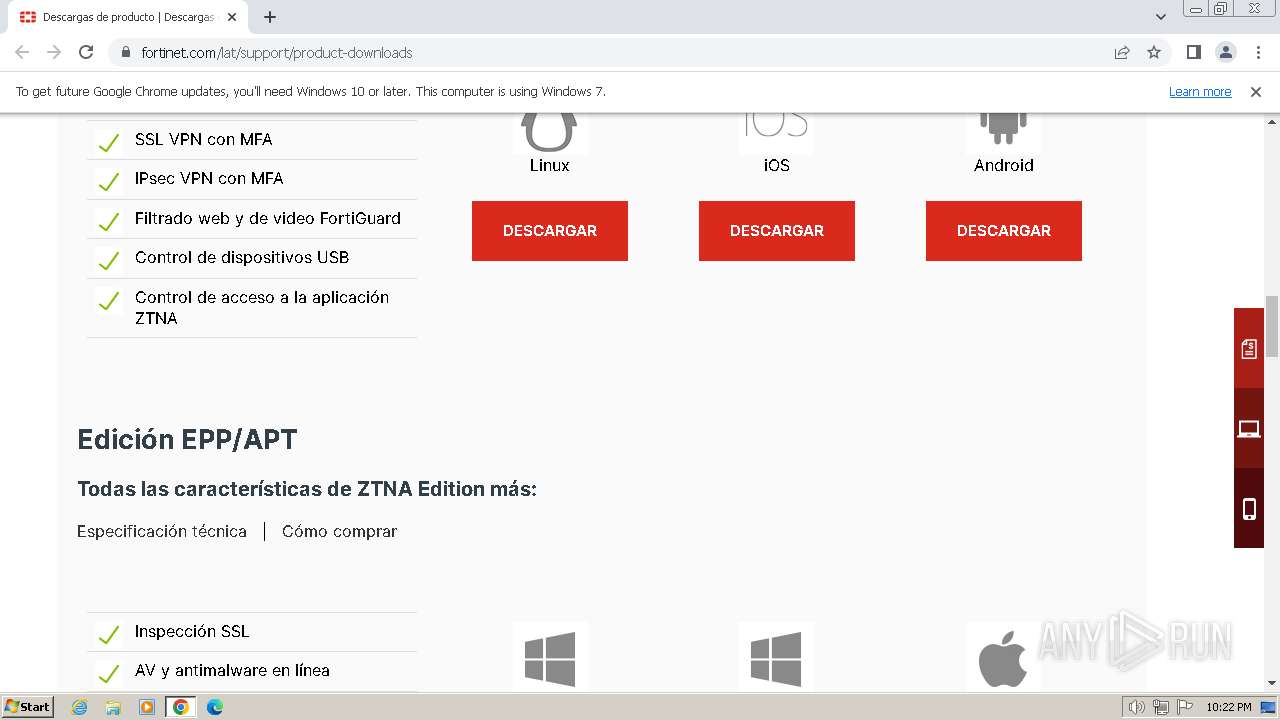Click checkmark next to SSL VPN con MFA
Image resolution: width=1280 pixels, height=720 pixels.
108,142
